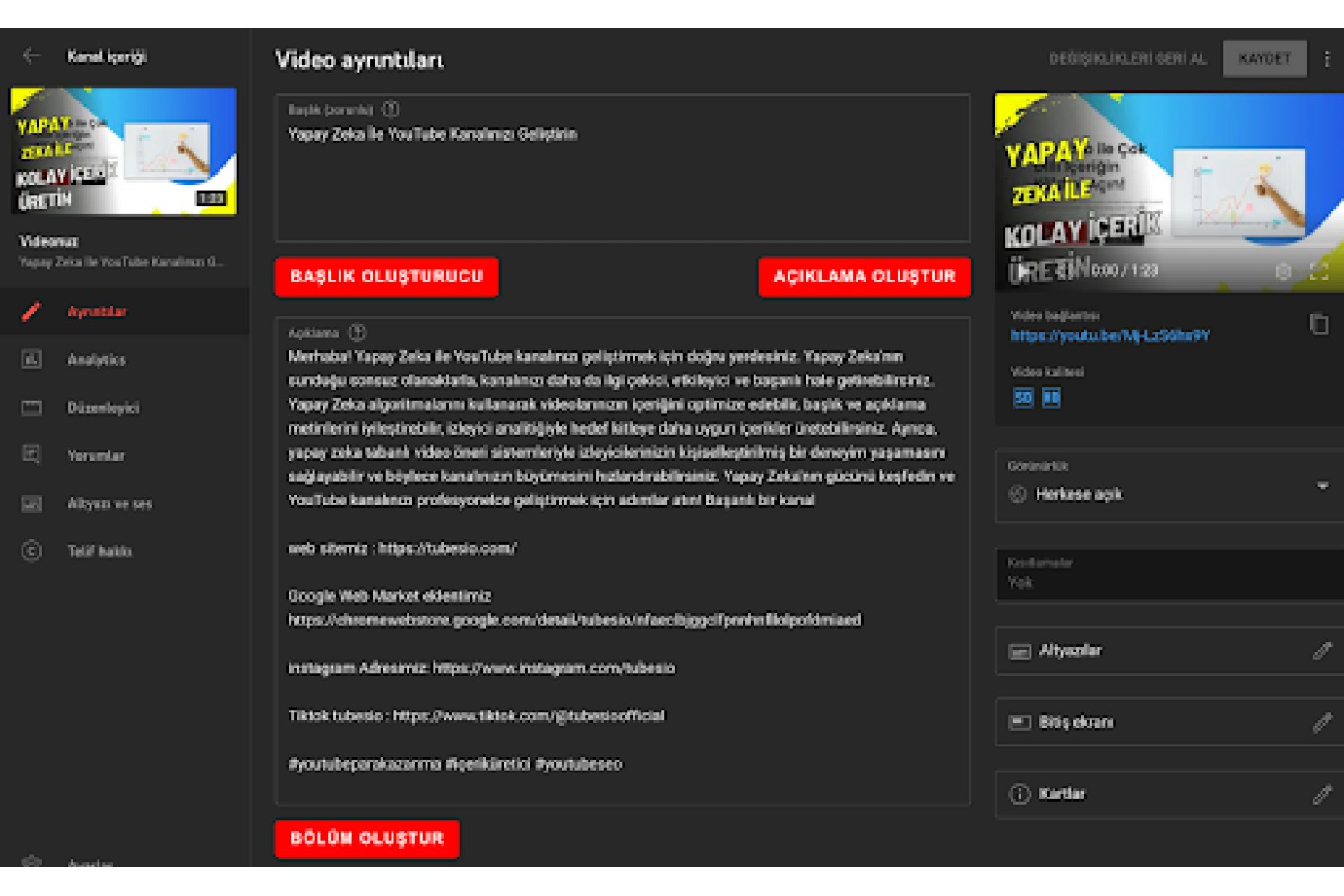The width and height of the screenshot is (1344, 896).
Task: Click the Bitiş ekranı screen icon
Action: [1020, 722]
